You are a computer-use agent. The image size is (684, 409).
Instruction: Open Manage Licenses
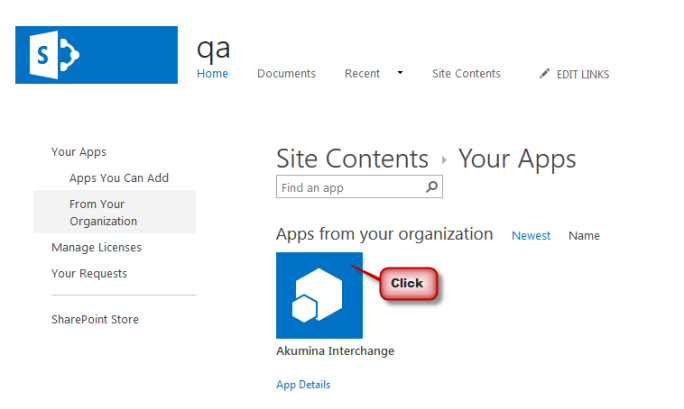pyautogui.click(x=96, y=247)
